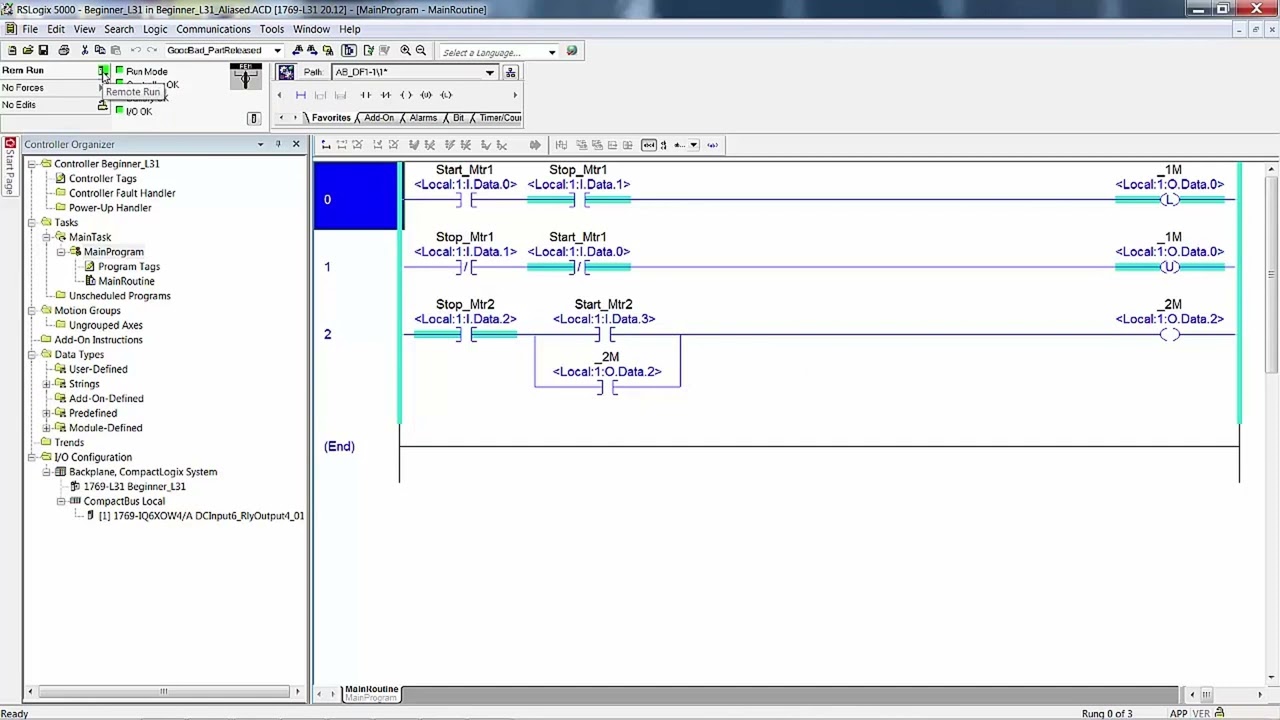1280x720 pixels.
Task: Click the Zoom Out magnifier icon
Action: [x=421, y=51]
